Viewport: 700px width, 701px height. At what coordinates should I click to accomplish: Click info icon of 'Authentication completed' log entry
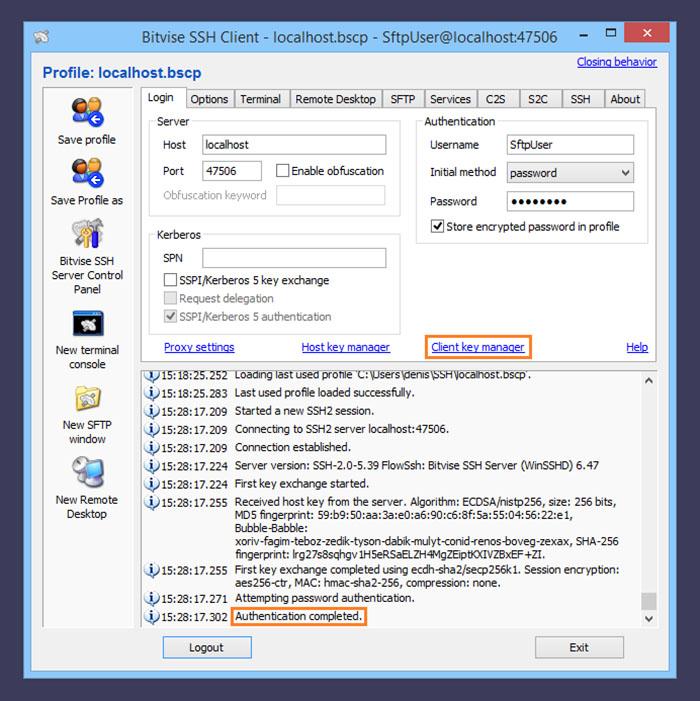(152, 617)
